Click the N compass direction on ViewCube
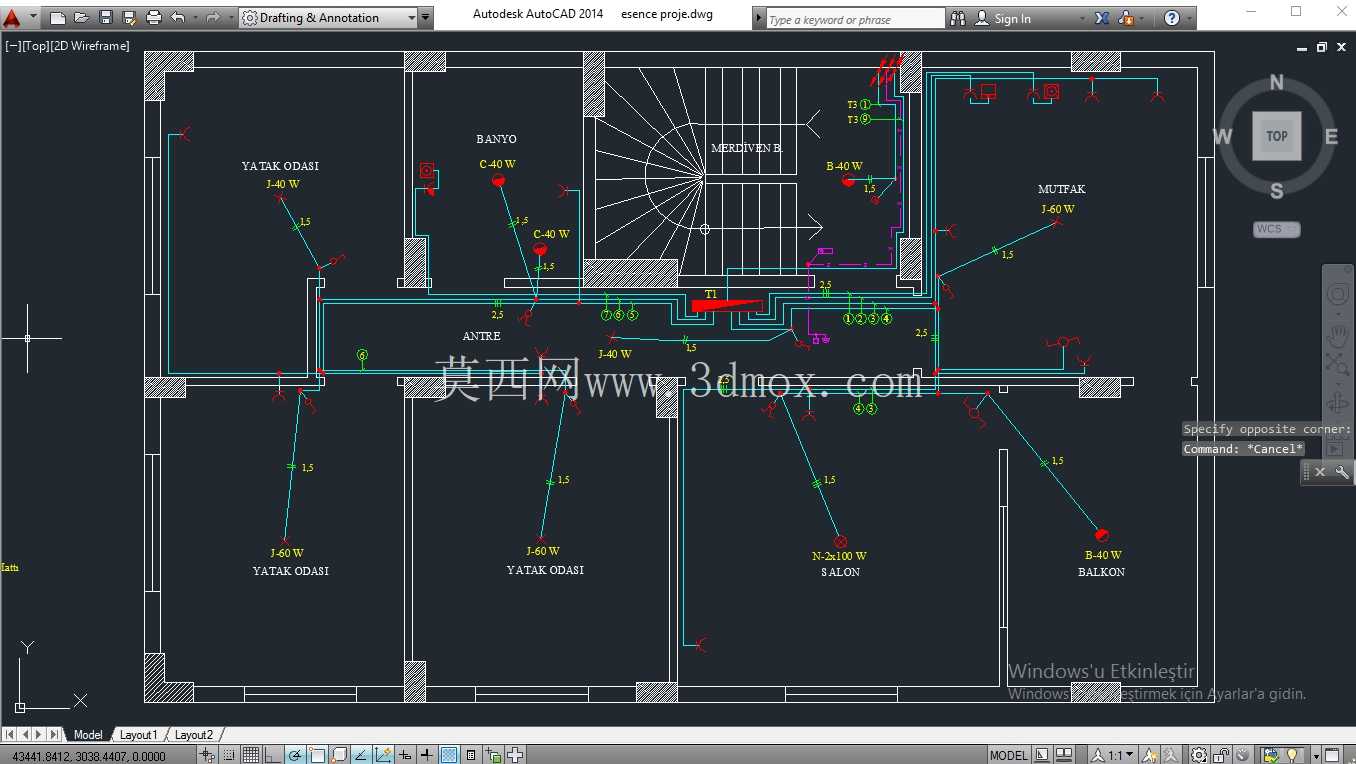1356x764 pixels. (x=1276, y=83)
